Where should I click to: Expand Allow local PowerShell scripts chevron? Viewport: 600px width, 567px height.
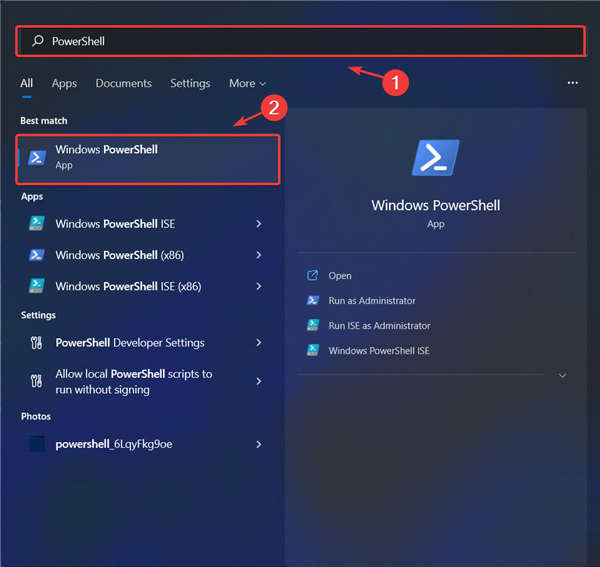click(259, 381)
